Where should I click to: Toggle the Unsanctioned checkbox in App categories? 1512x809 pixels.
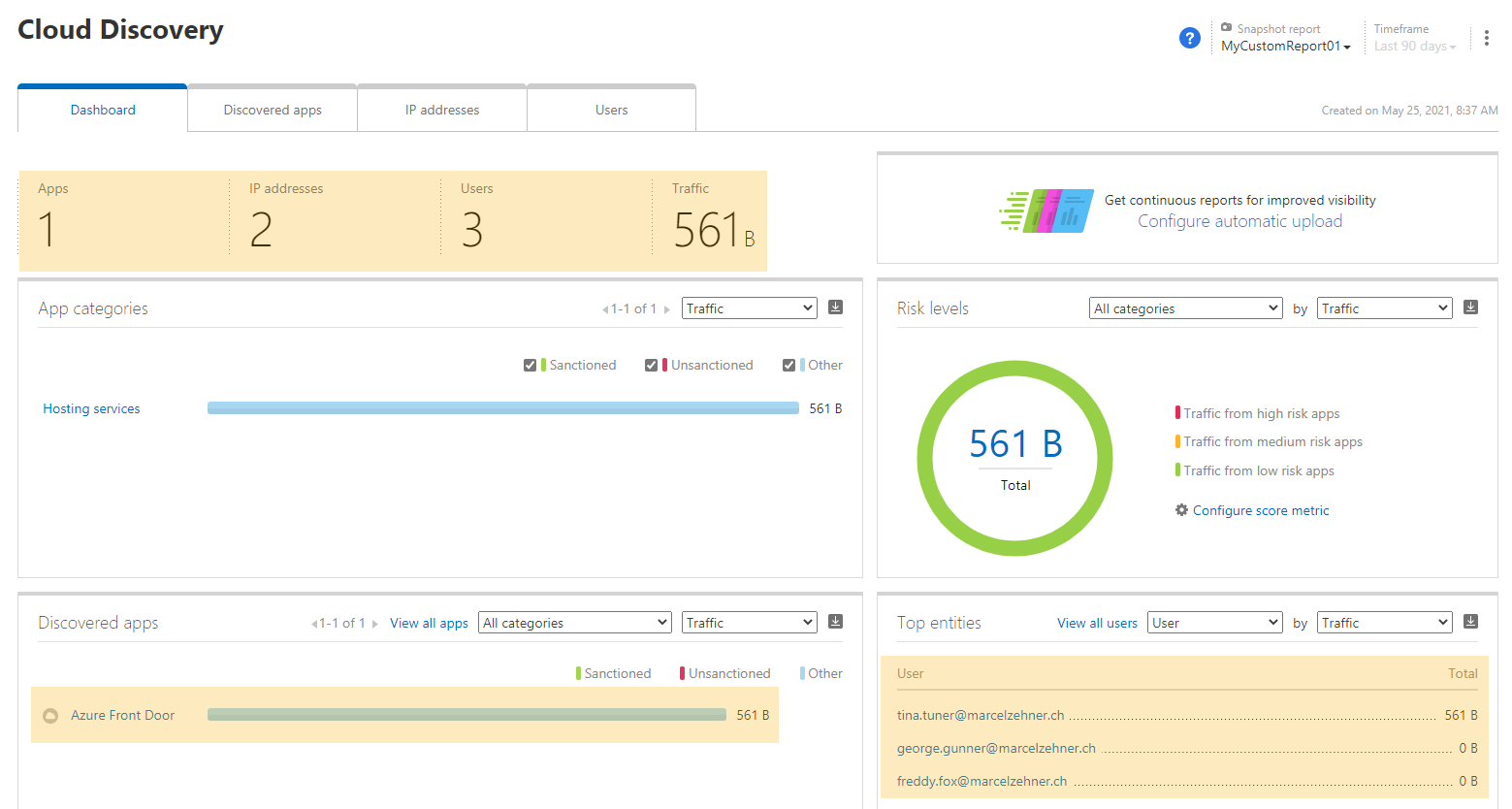point(651,366)
